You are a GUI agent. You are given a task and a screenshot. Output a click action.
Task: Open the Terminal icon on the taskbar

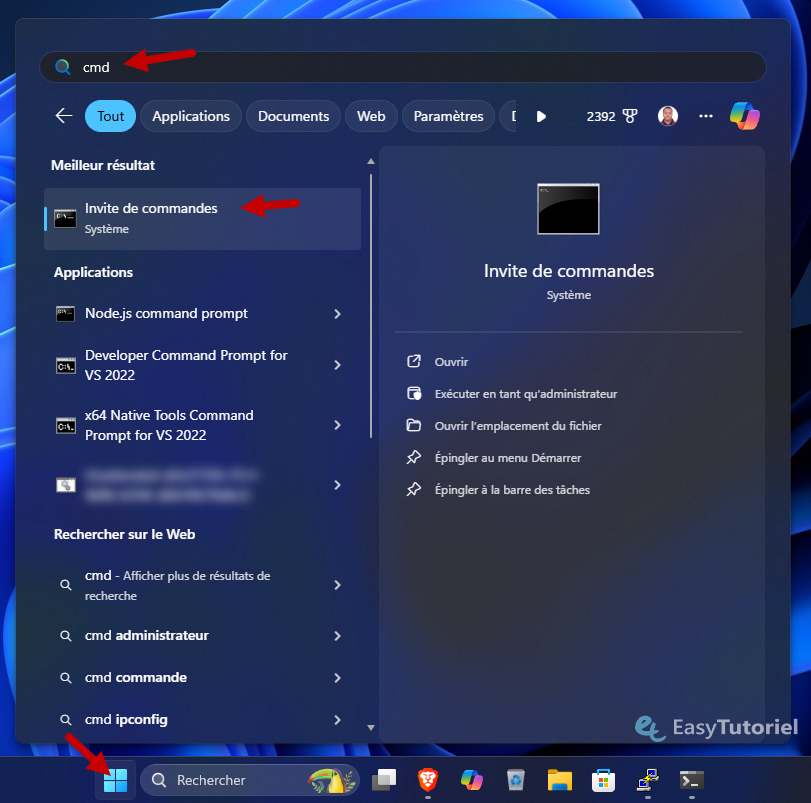pos(691,779)
